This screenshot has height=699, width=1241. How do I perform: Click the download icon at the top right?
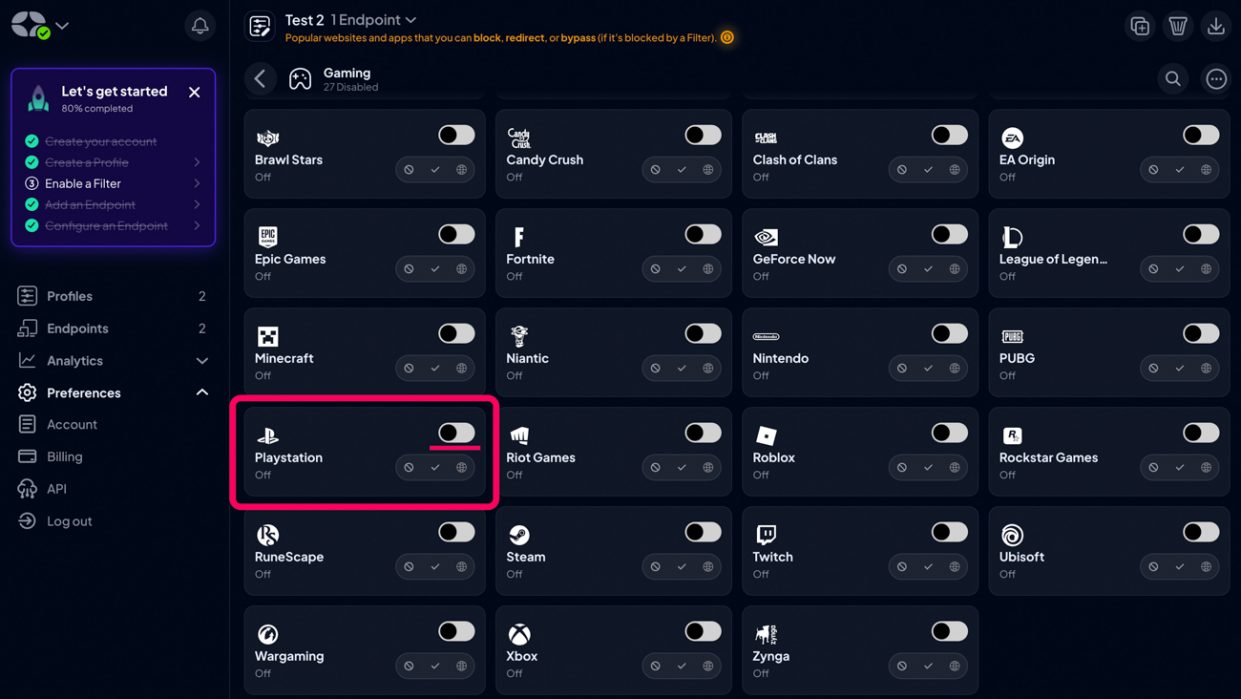[1216, 26]
